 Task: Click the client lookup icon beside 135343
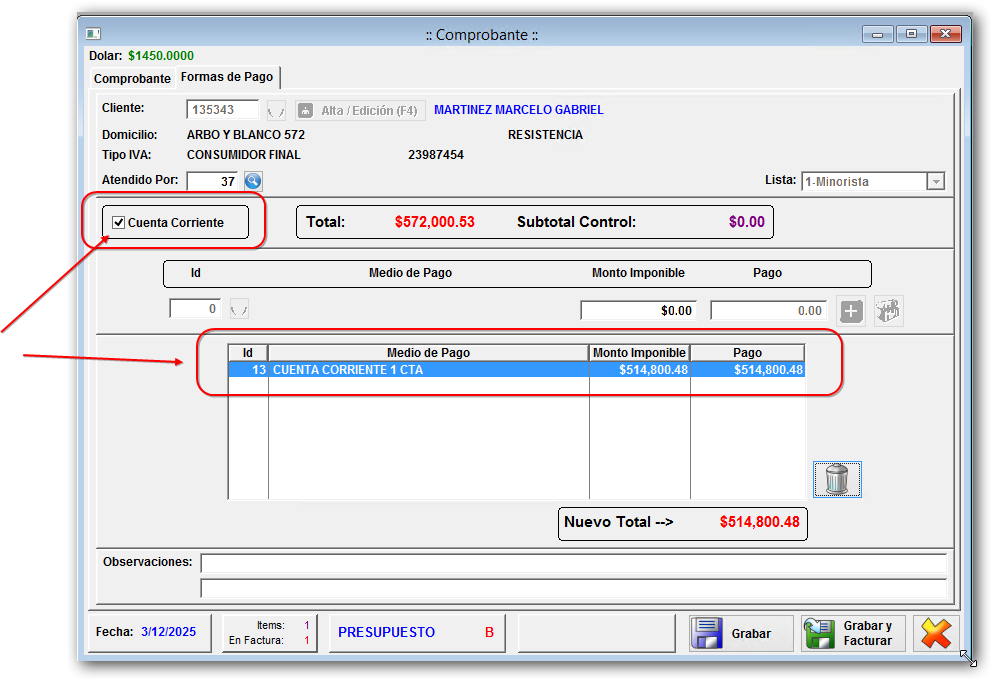[276, 111]
